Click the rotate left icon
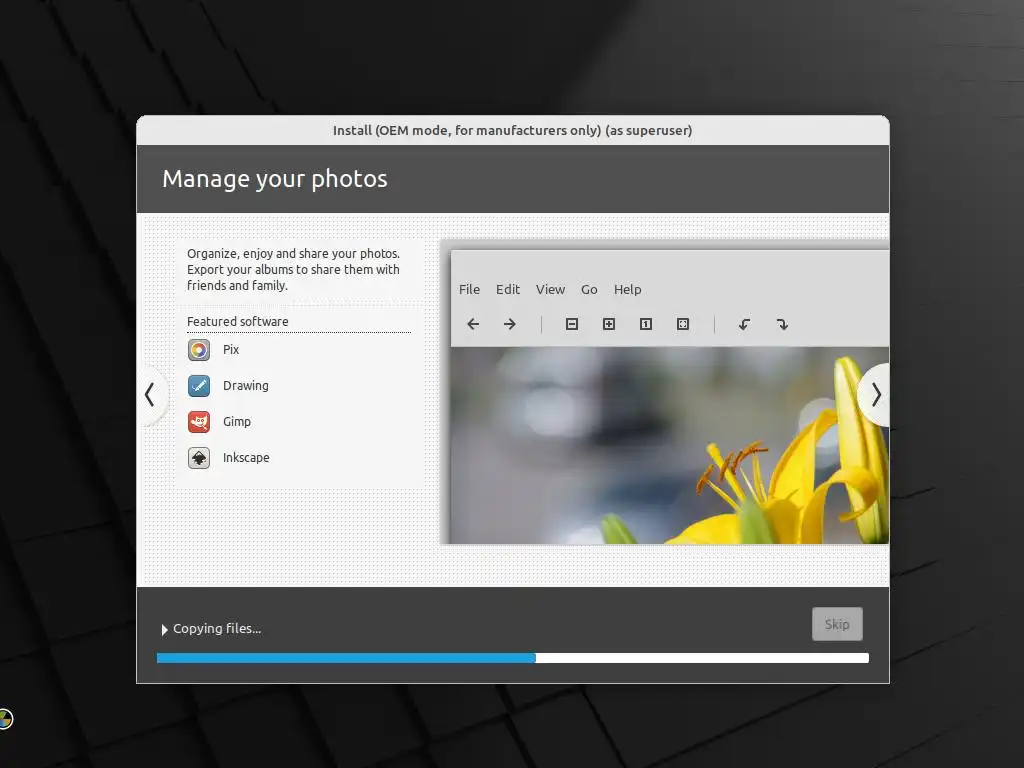 click(x=744, y=324)
